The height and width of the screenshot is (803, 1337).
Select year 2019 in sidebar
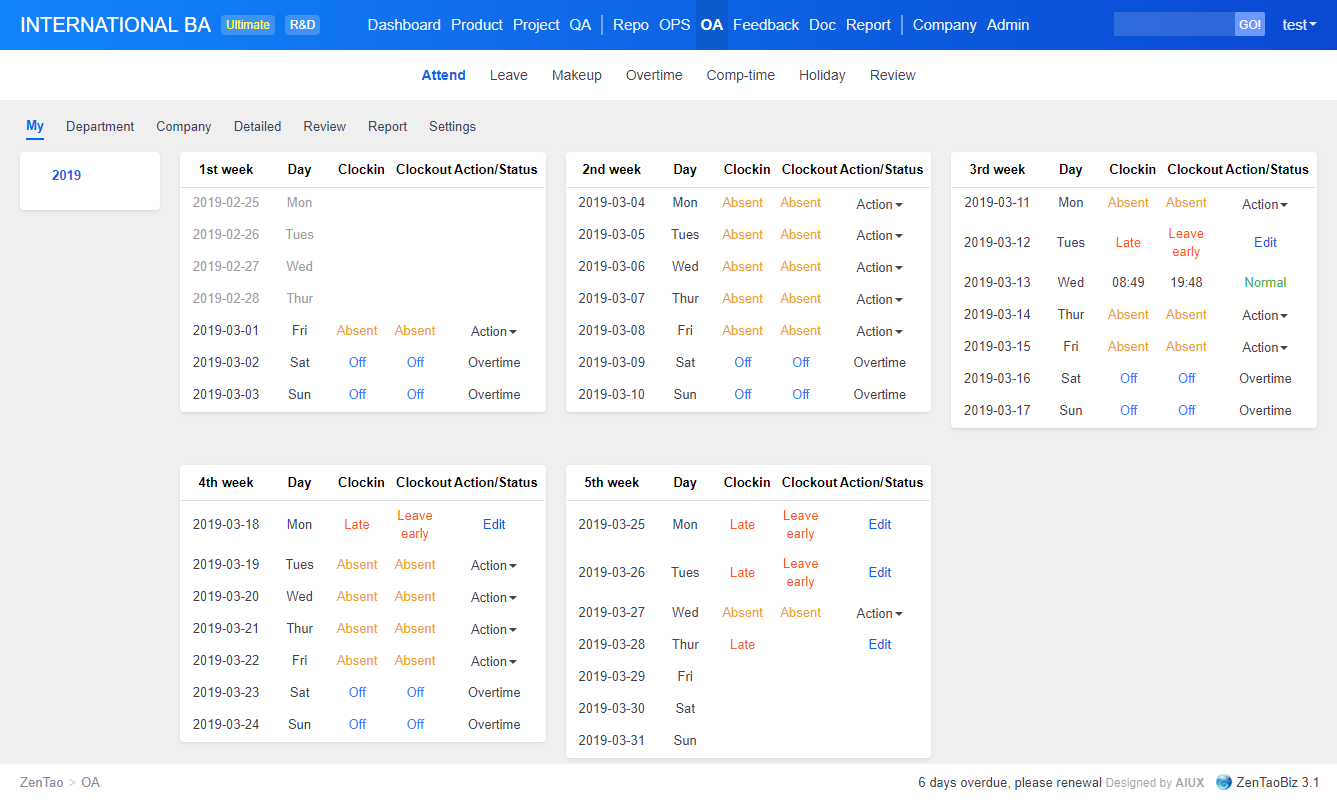(67, 175)
